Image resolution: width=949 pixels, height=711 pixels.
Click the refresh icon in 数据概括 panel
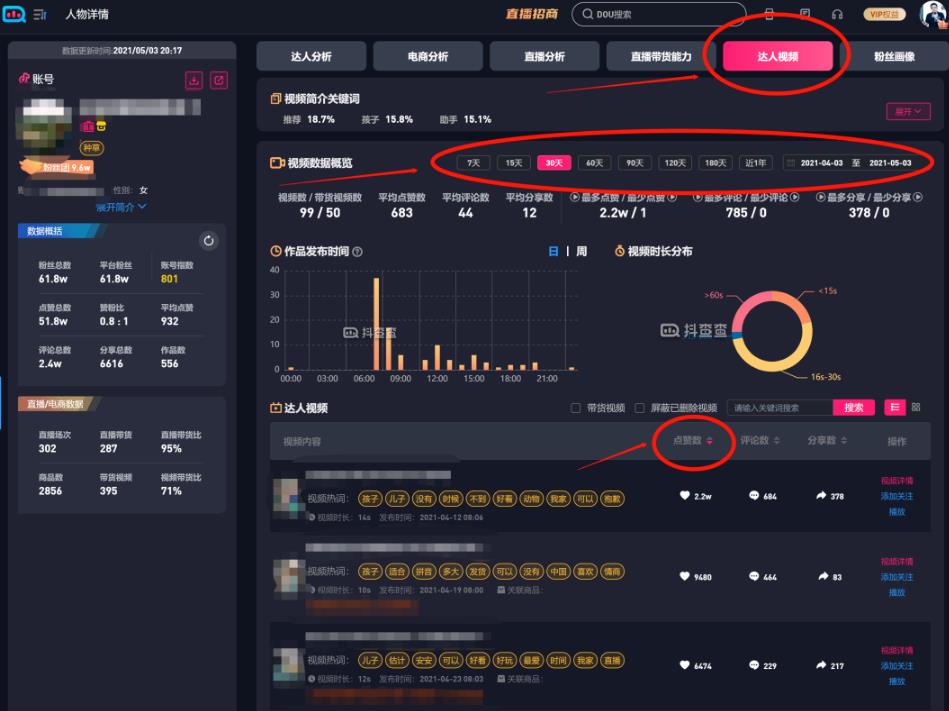[208, 240]
